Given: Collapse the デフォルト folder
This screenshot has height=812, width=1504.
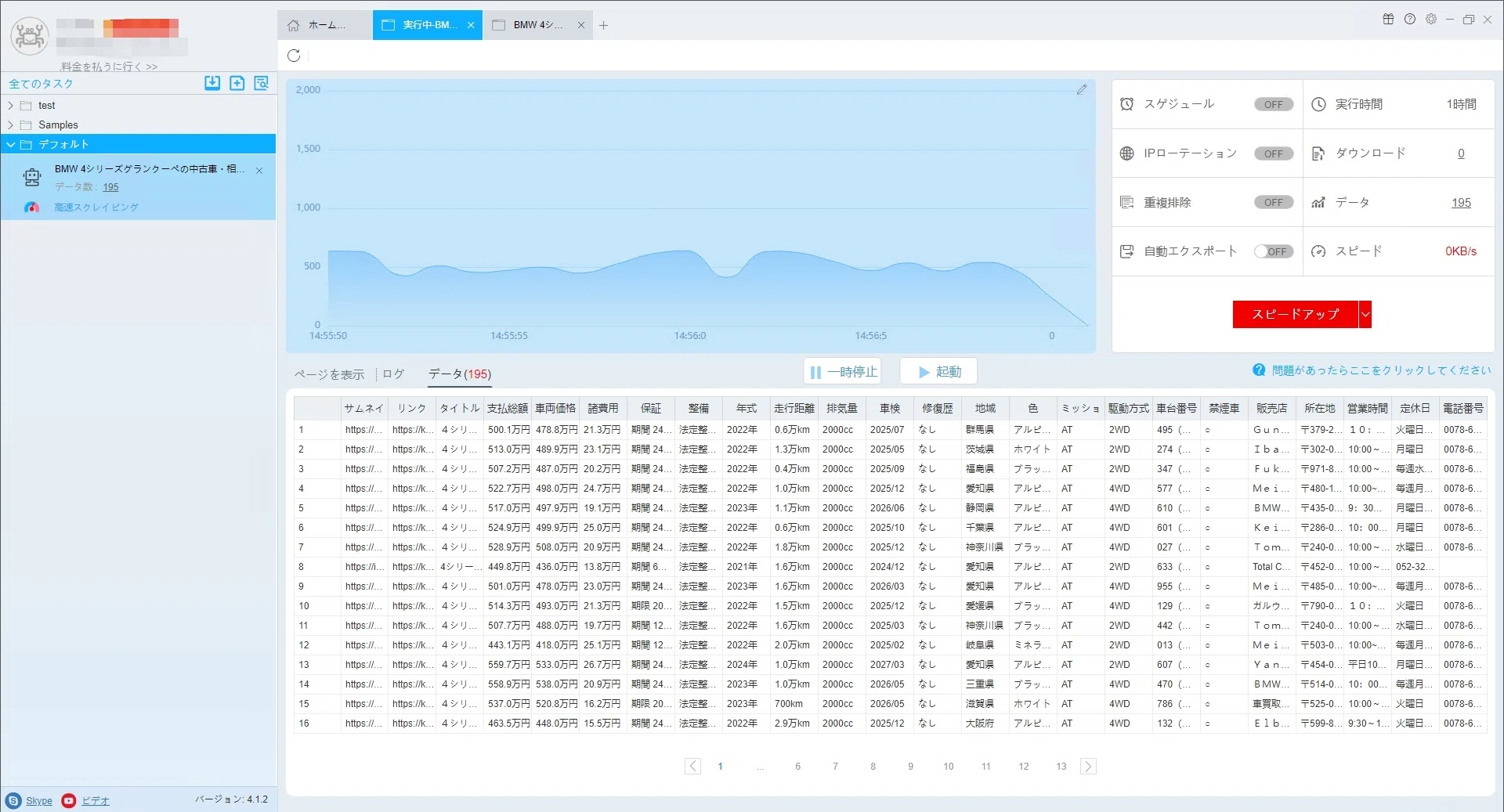Looking at the screenshot, I should tap(11, 144).
